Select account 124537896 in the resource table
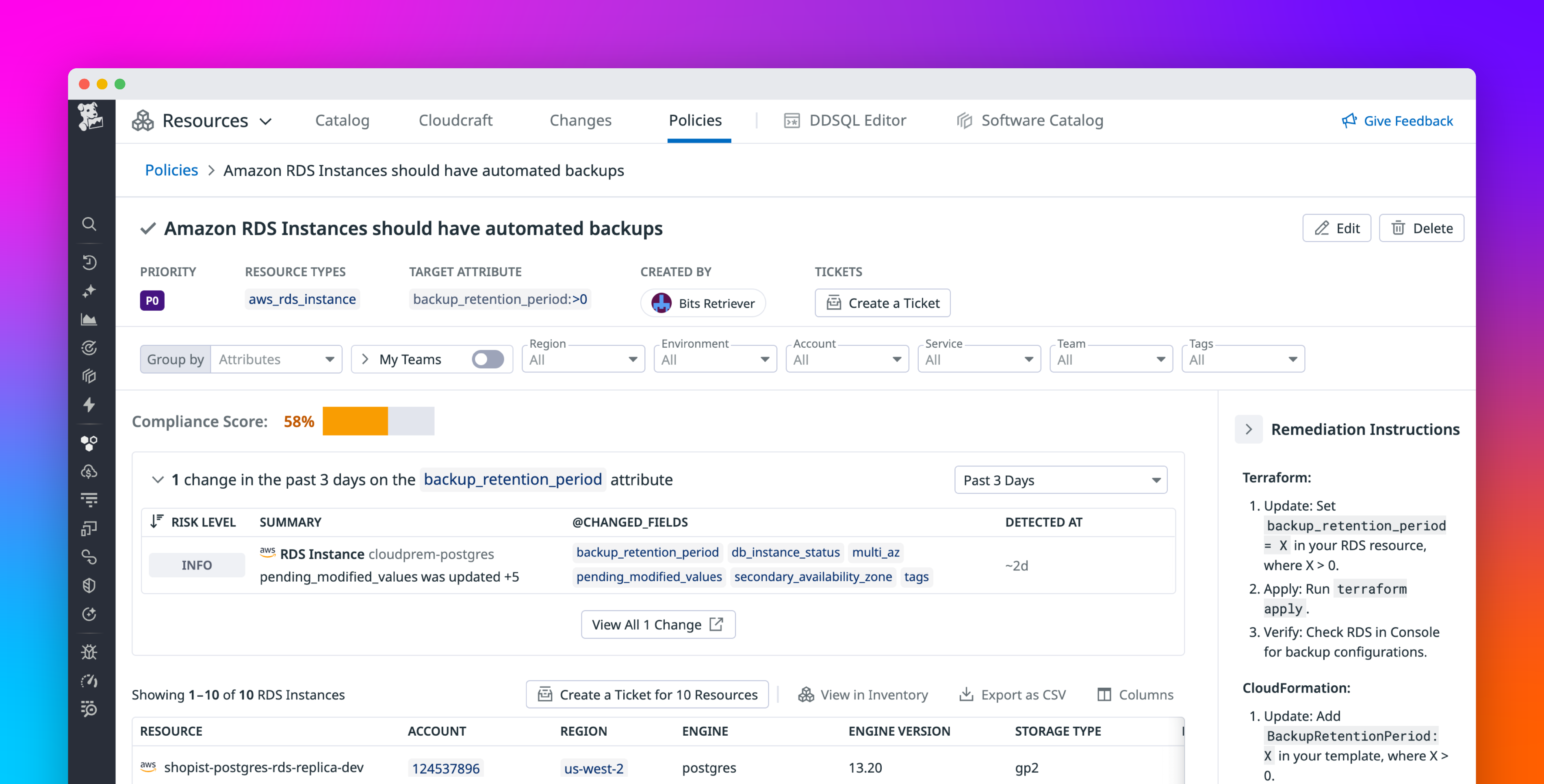The height and width of the screenshot is (784, 1544). [x=445, y=768]
